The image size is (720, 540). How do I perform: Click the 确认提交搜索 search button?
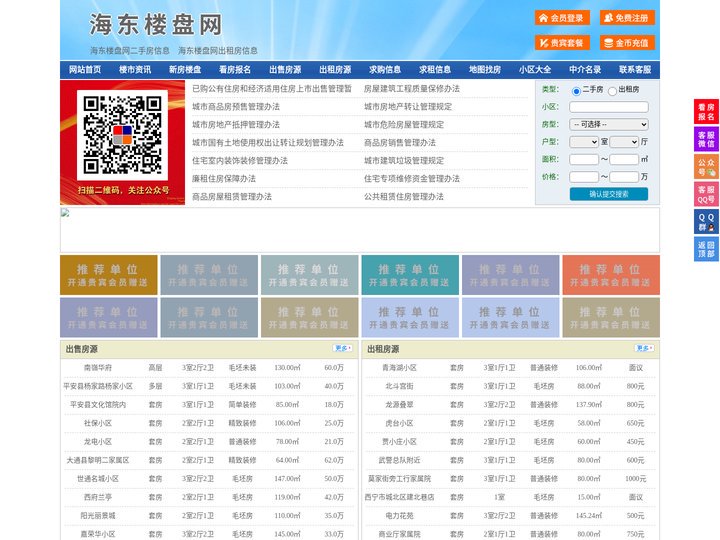609,194
